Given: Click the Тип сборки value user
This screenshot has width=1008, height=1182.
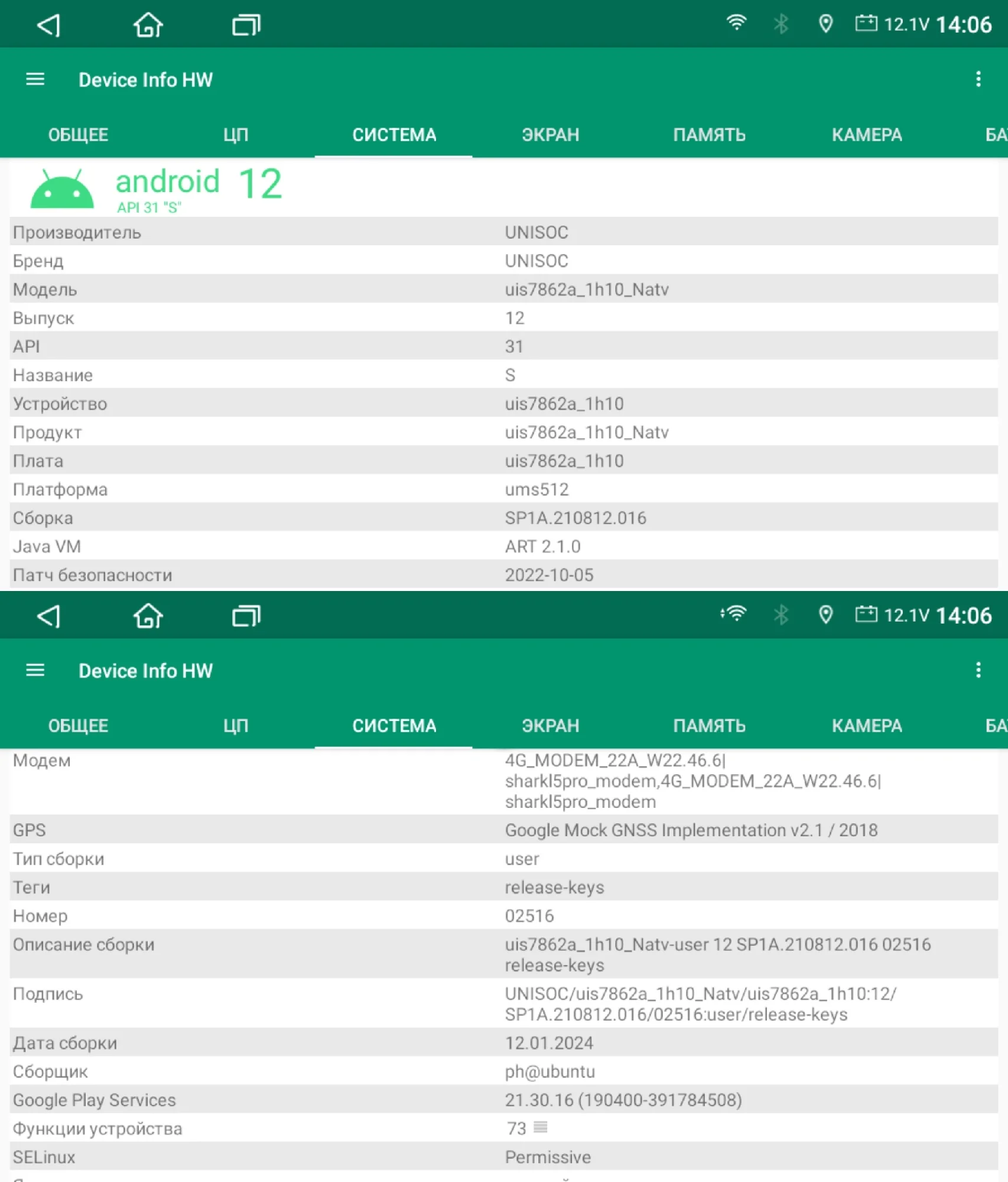Looking at the screenshot, I should coord(522,859).
